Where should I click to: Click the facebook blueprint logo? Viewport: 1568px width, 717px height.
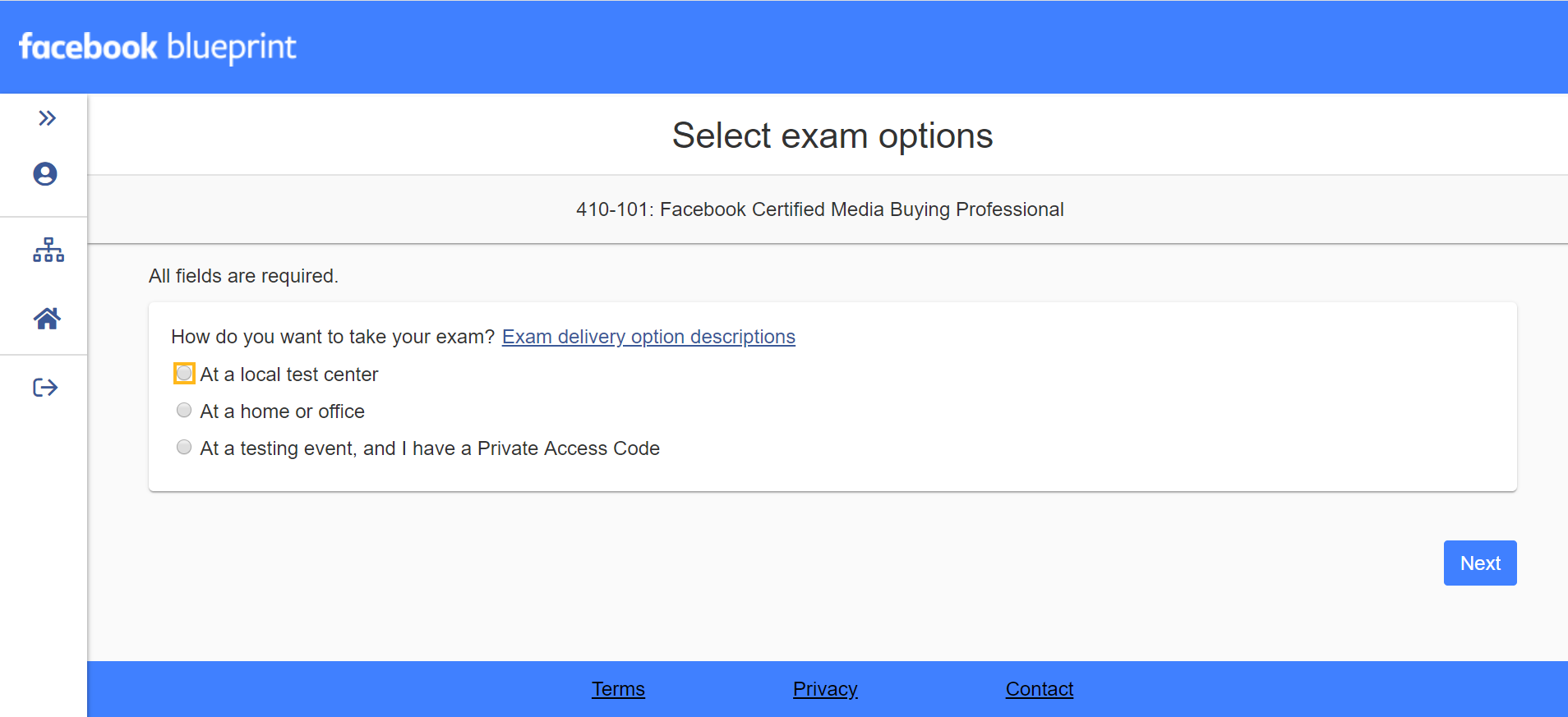(x=158, y=48)
